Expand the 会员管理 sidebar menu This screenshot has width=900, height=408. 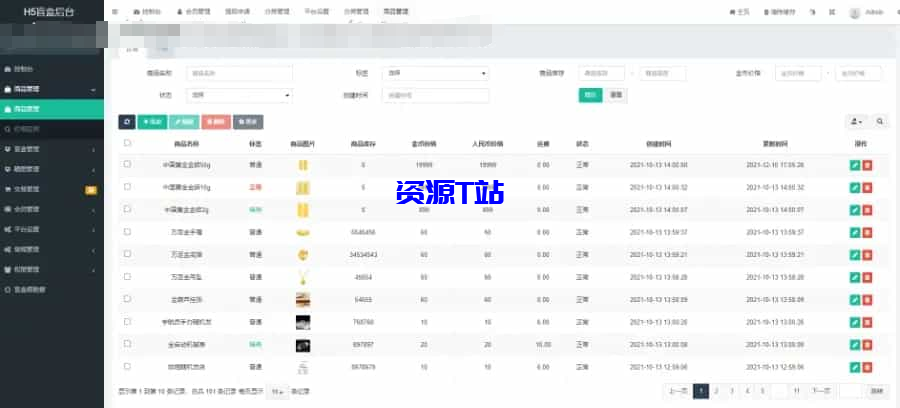click(x=52, y=209)
